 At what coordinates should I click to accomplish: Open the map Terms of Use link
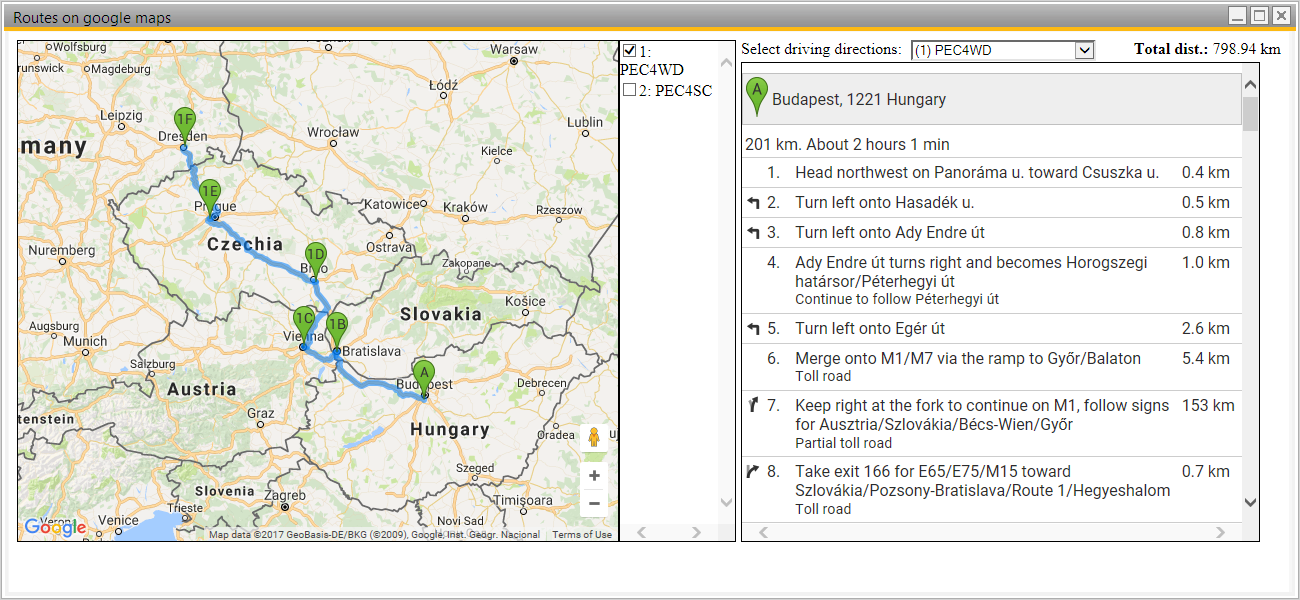[x=582, y=535]
